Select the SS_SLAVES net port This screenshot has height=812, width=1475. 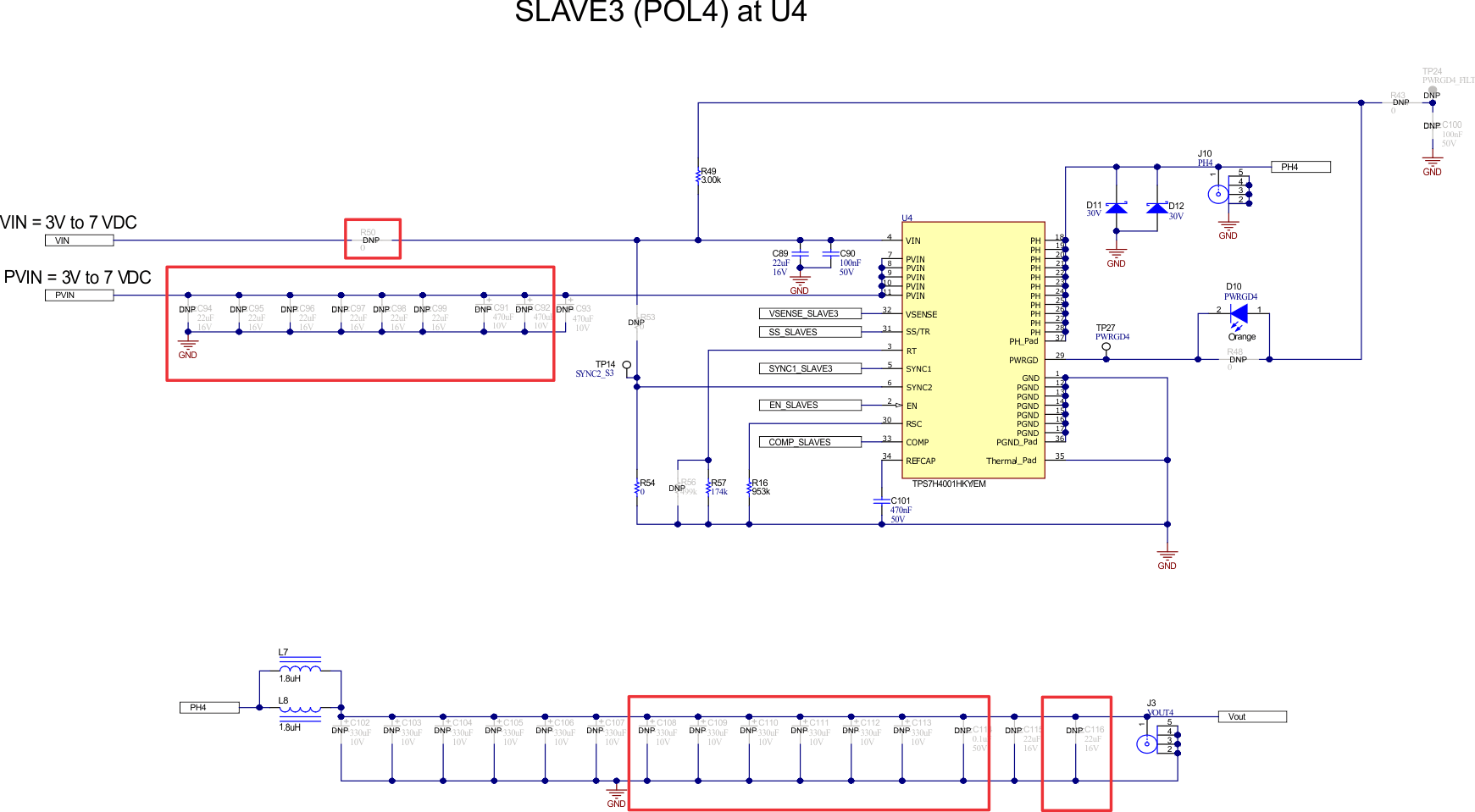coord(810,332)
